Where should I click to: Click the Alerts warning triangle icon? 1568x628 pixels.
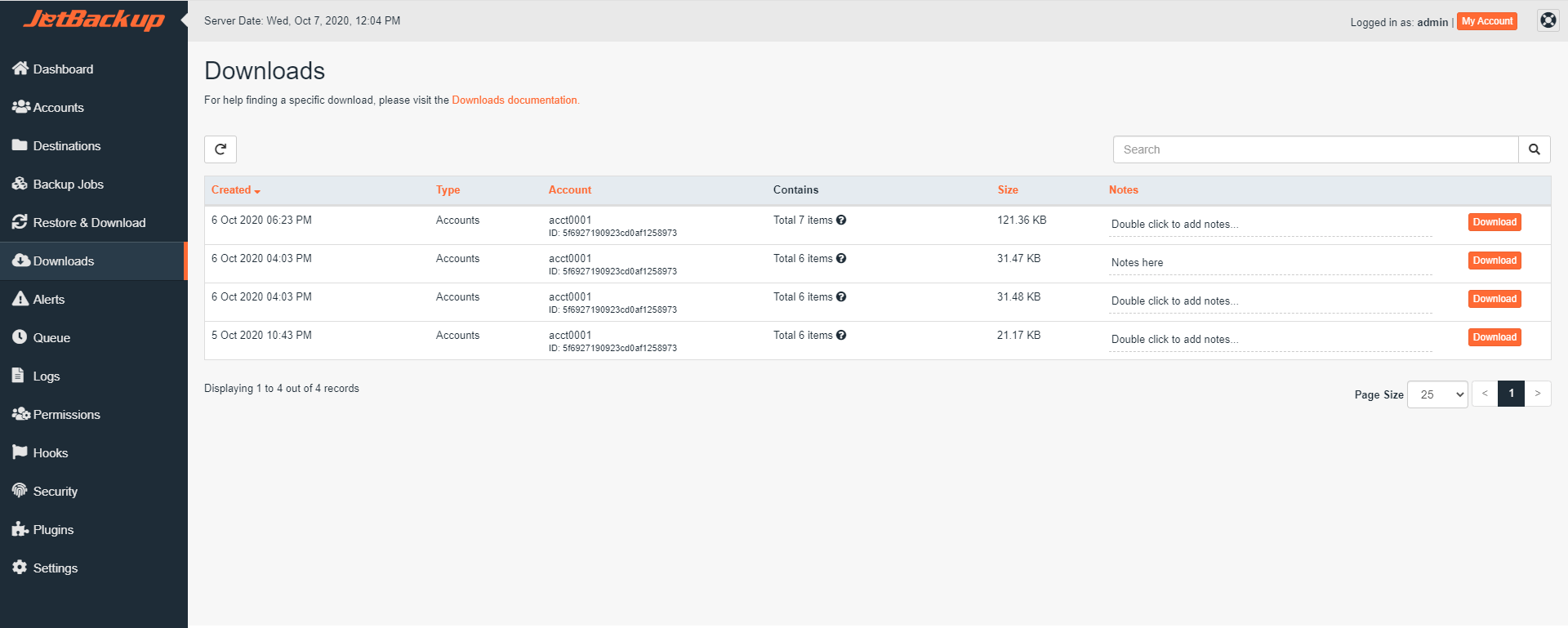click(x=20, y=299)
